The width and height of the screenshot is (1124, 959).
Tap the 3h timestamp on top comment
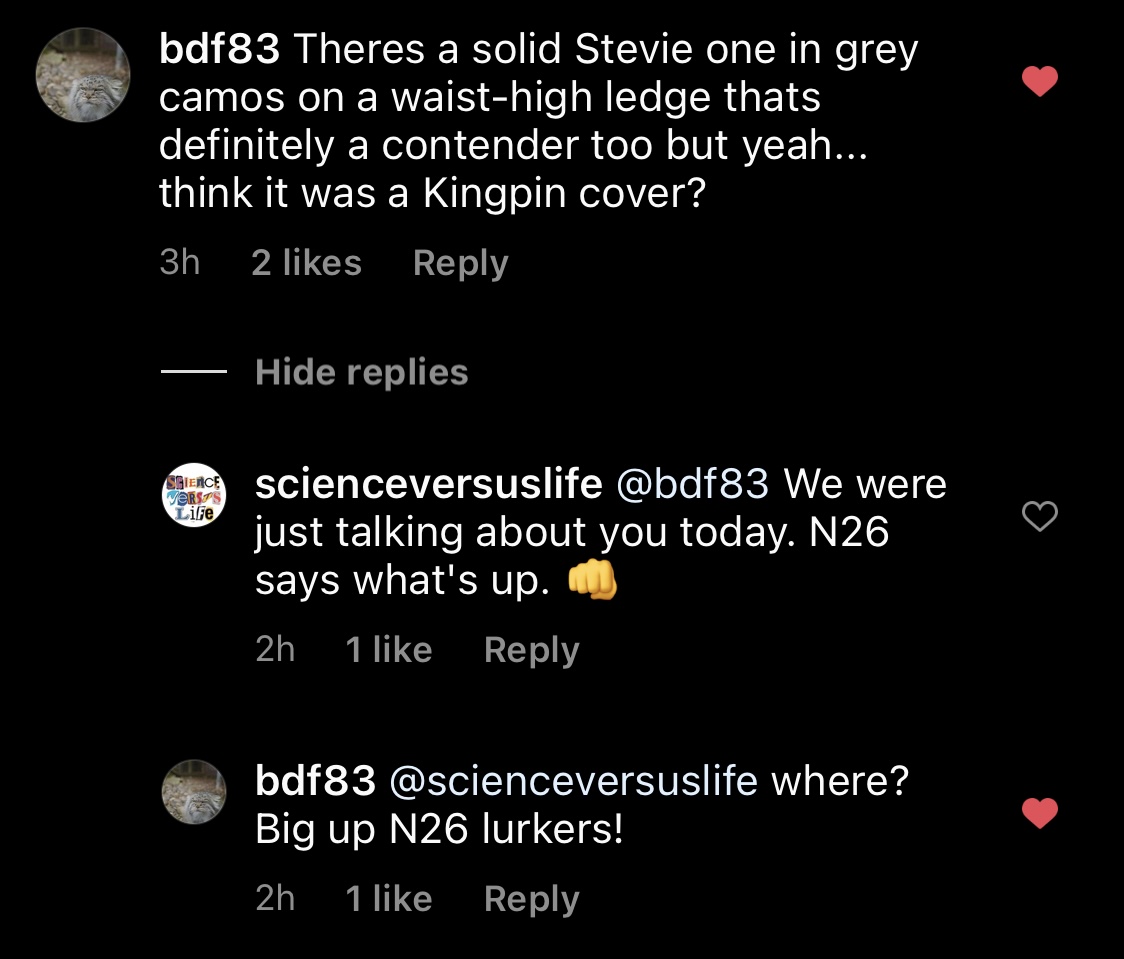point(180,263)
